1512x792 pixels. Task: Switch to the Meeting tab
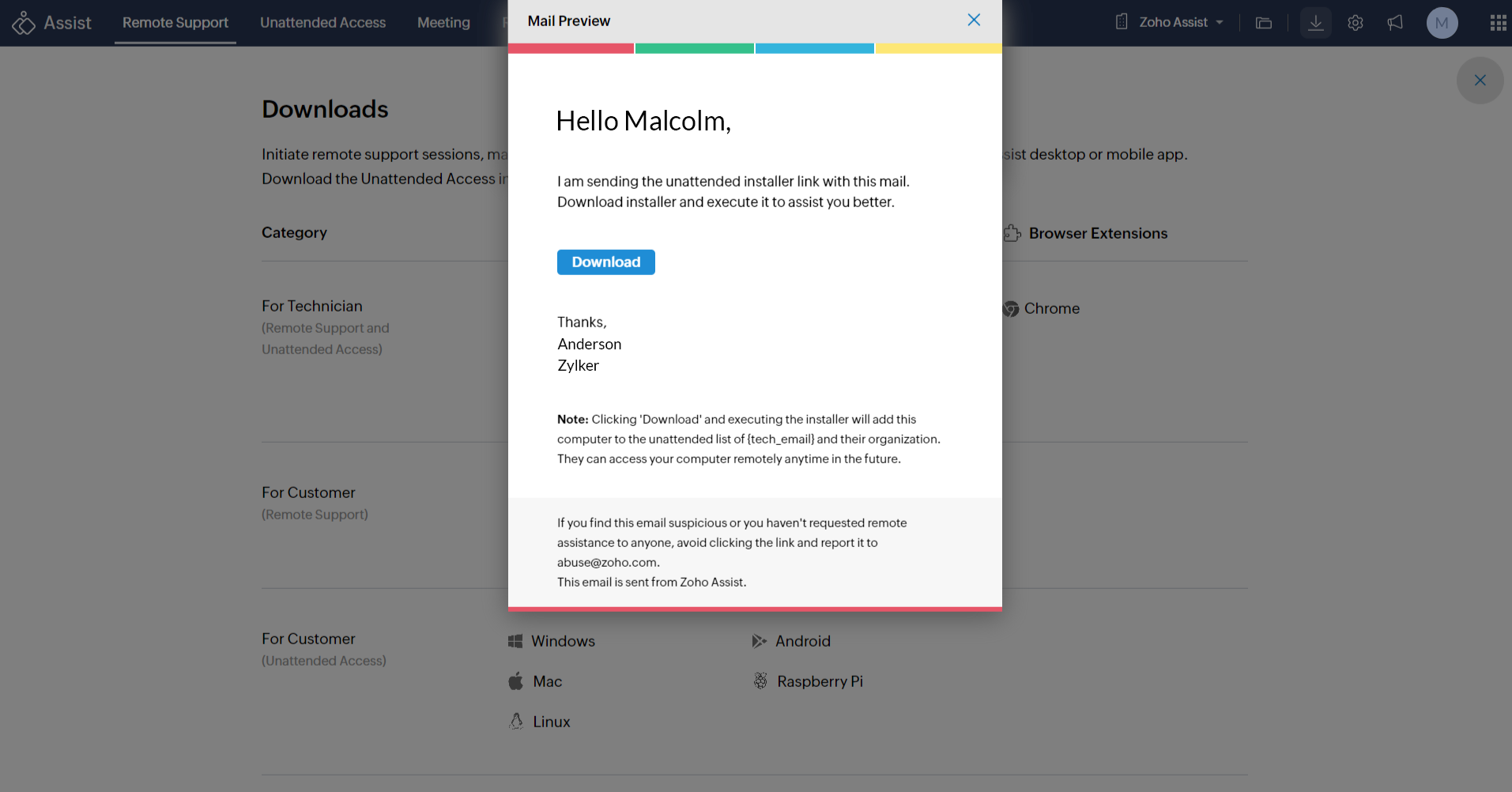tap(443, 22)
